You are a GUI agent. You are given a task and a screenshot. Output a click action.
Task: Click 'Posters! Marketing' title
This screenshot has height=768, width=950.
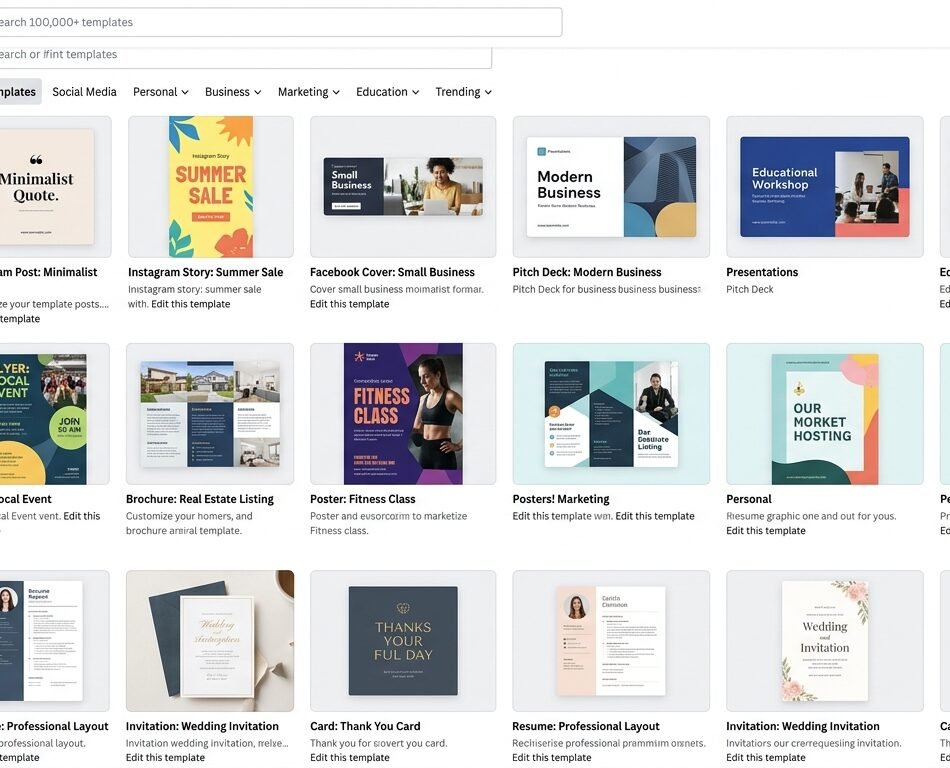[560, 499]
